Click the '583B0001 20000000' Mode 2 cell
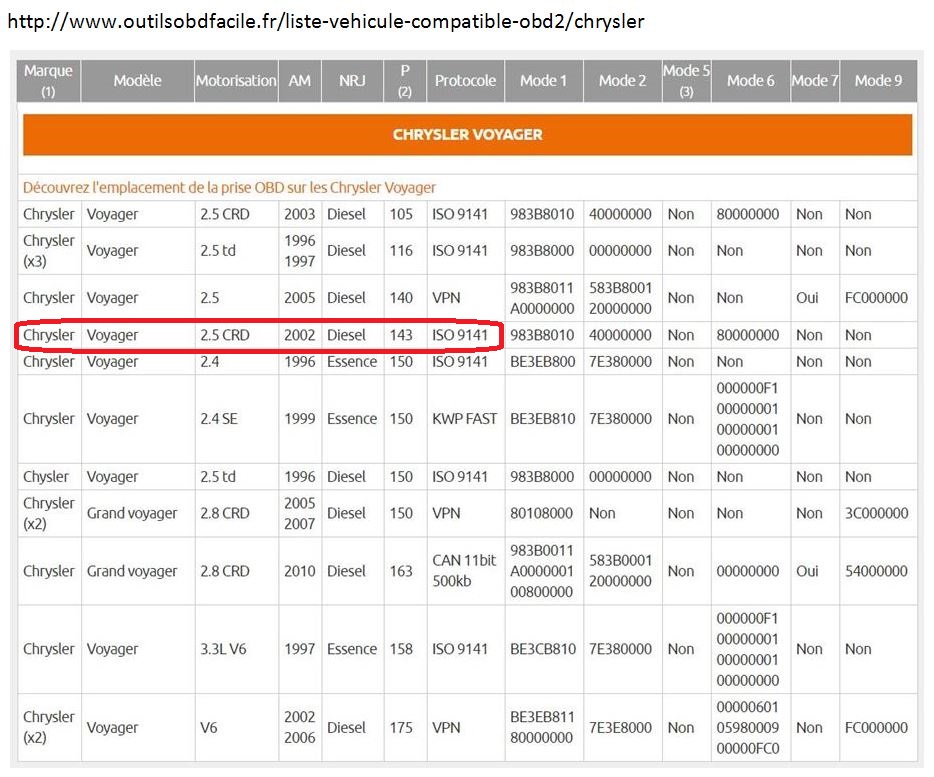The image size is (934, 777). tap(621, 571)
